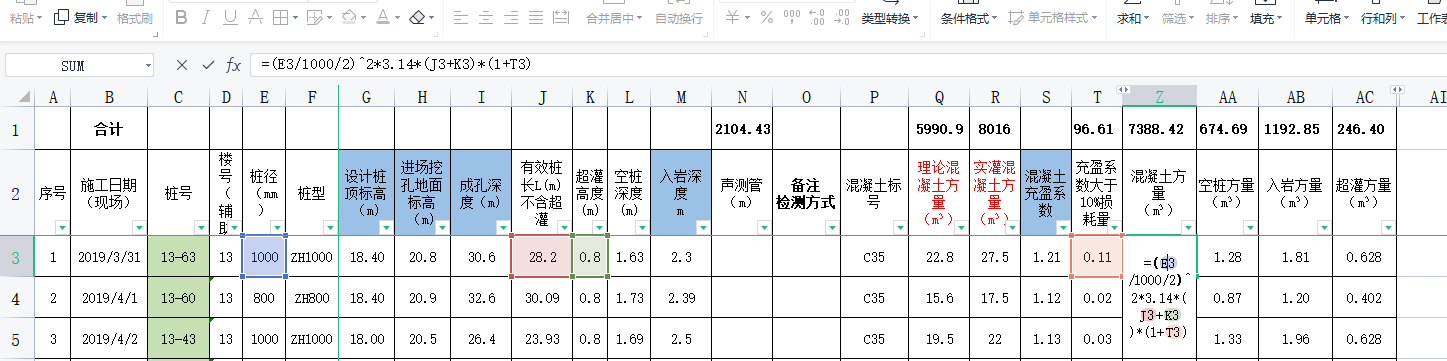
Task: Click the select-all corner box
Action: tap(17, 96)
